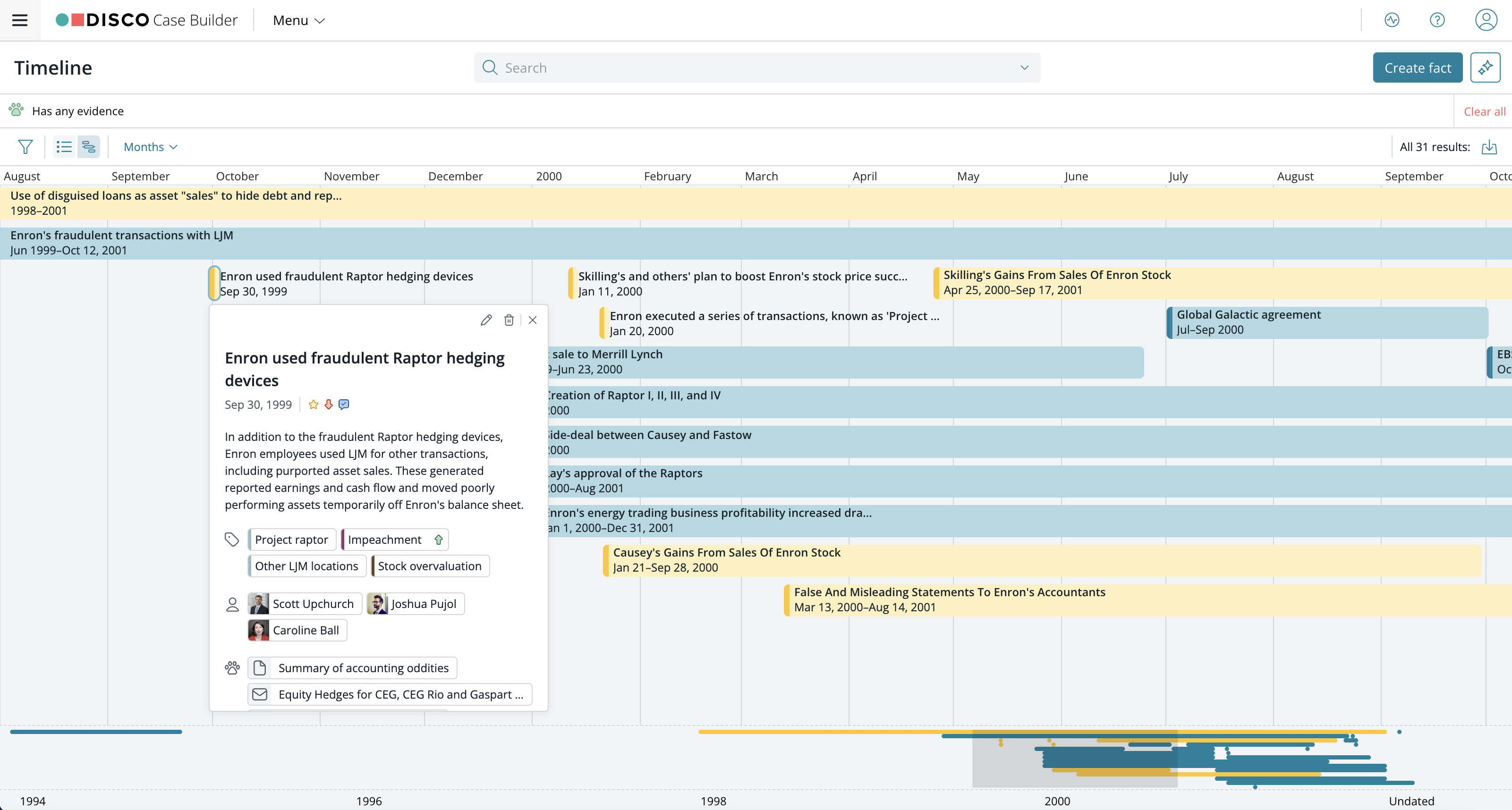Click the evidence paw icon in fact popup
This screenshot has width=1512, height=810.
[x=232, y=667]
